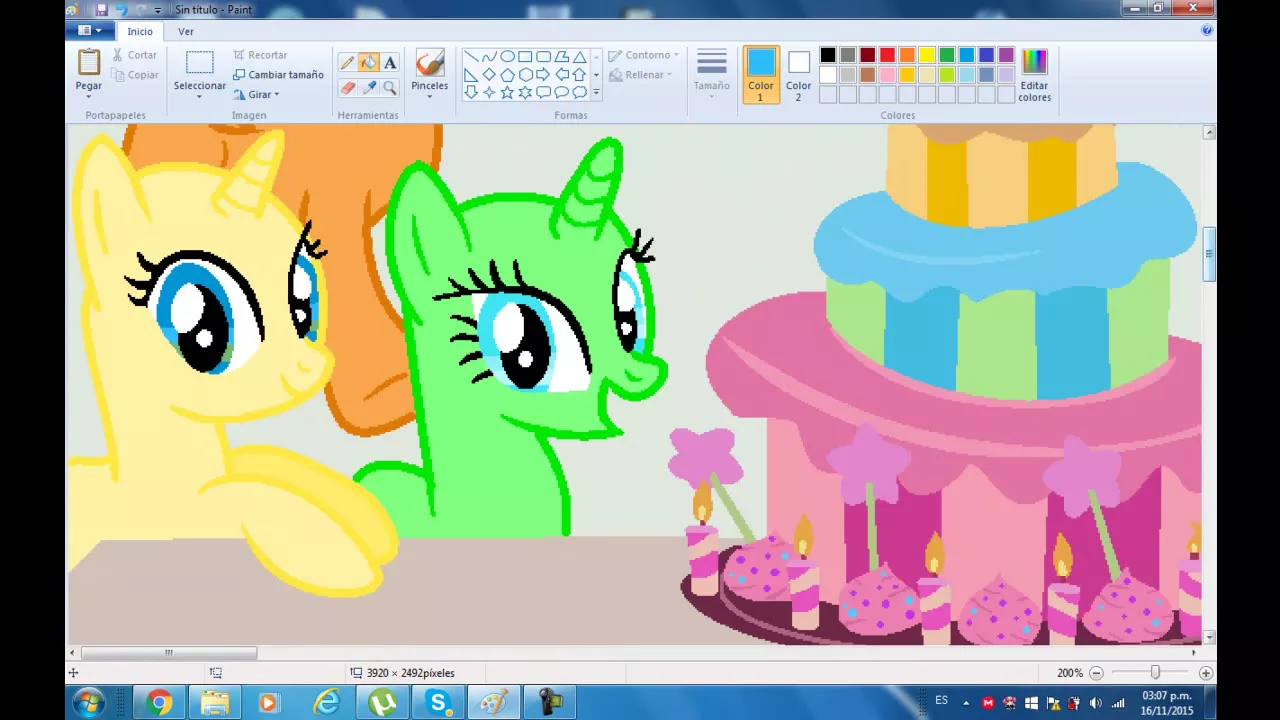Pick the pink color swatch
Screen dimensions: 1280x720
(887, 75)
